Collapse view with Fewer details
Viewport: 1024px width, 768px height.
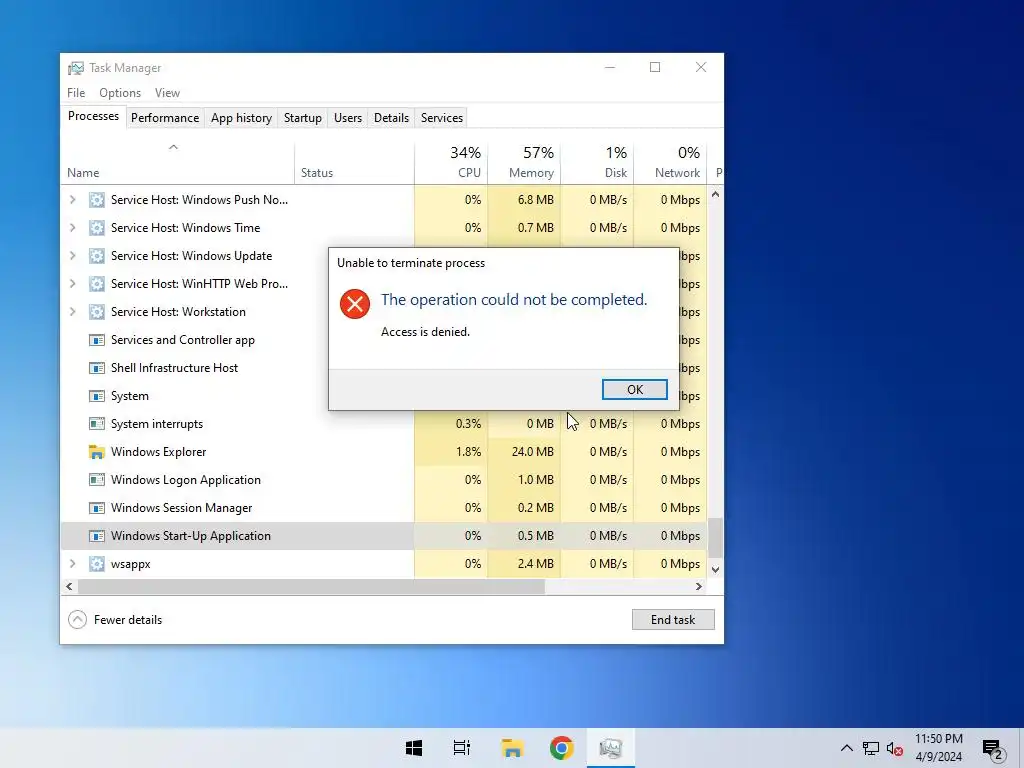[x=115, y=619]
